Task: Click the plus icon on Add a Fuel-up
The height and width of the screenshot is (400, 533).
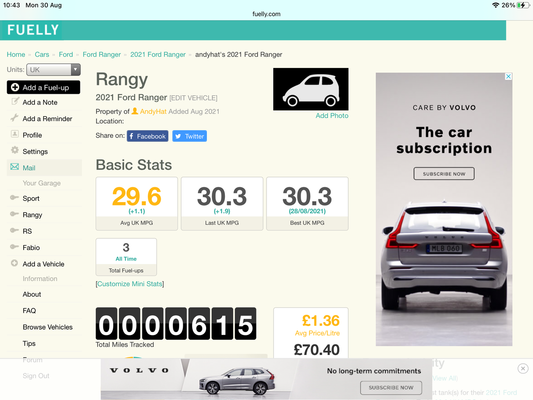Action: coord(15,87)
